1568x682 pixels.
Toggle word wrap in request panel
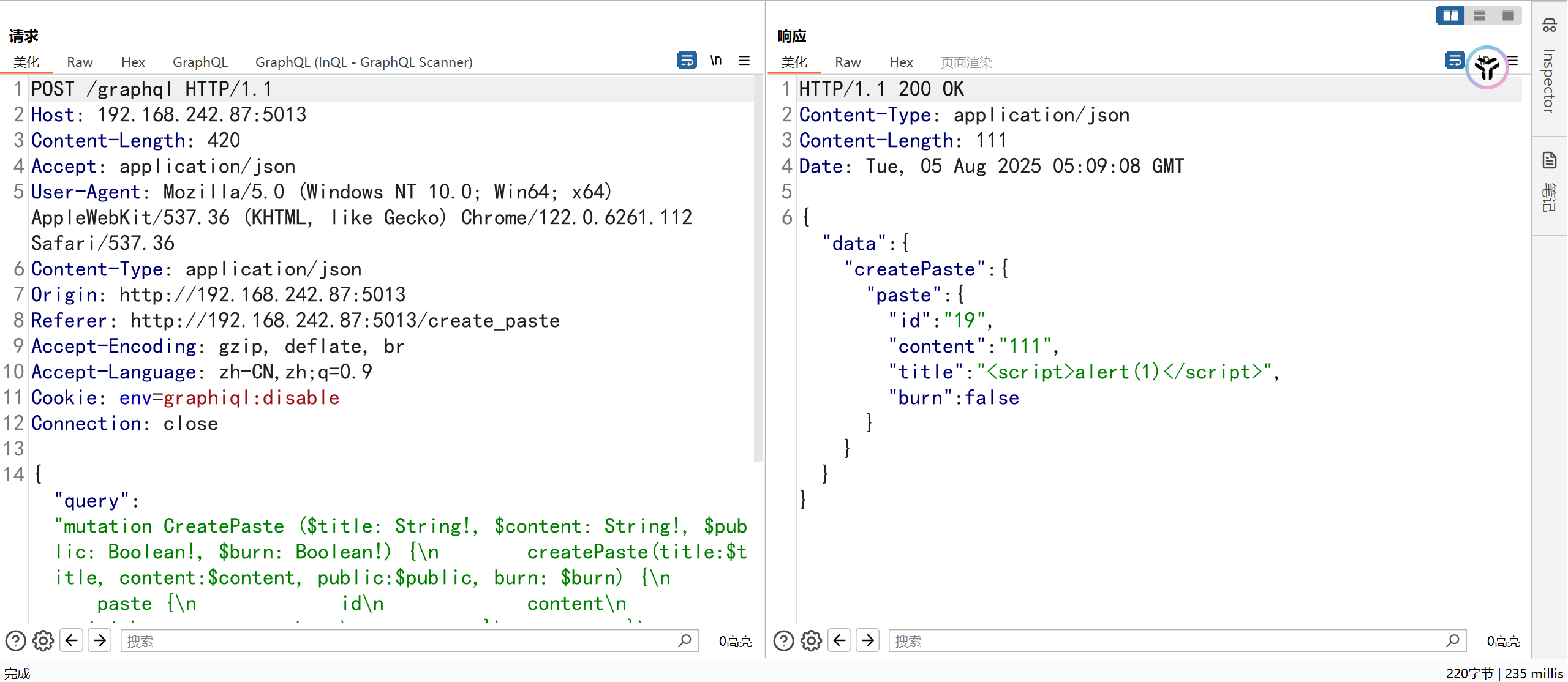pyautogui.click(x=687, y=60)
